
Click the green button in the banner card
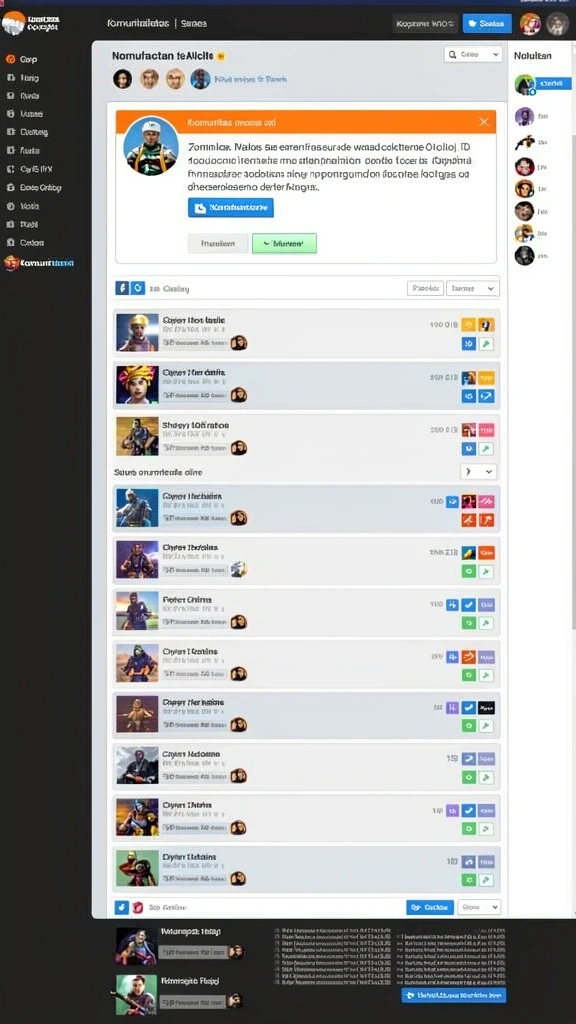[284, 244]
